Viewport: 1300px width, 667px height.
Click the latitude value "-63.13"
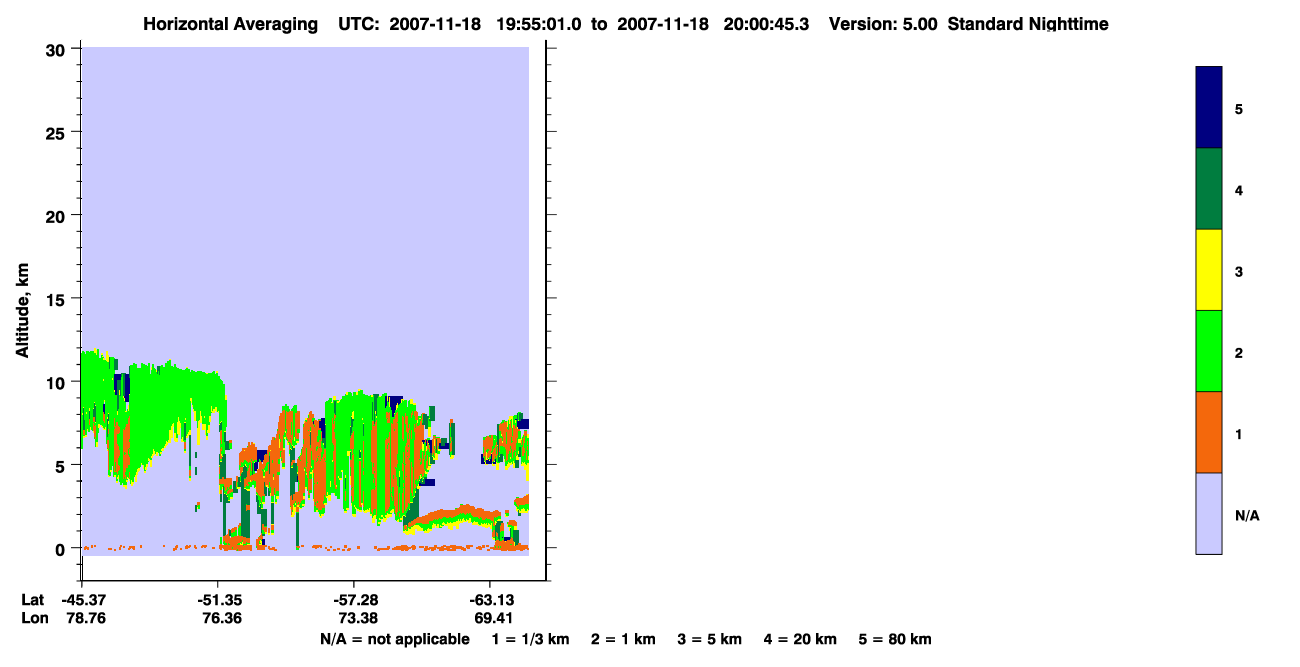pyautogui.click(x=490, y=600)
